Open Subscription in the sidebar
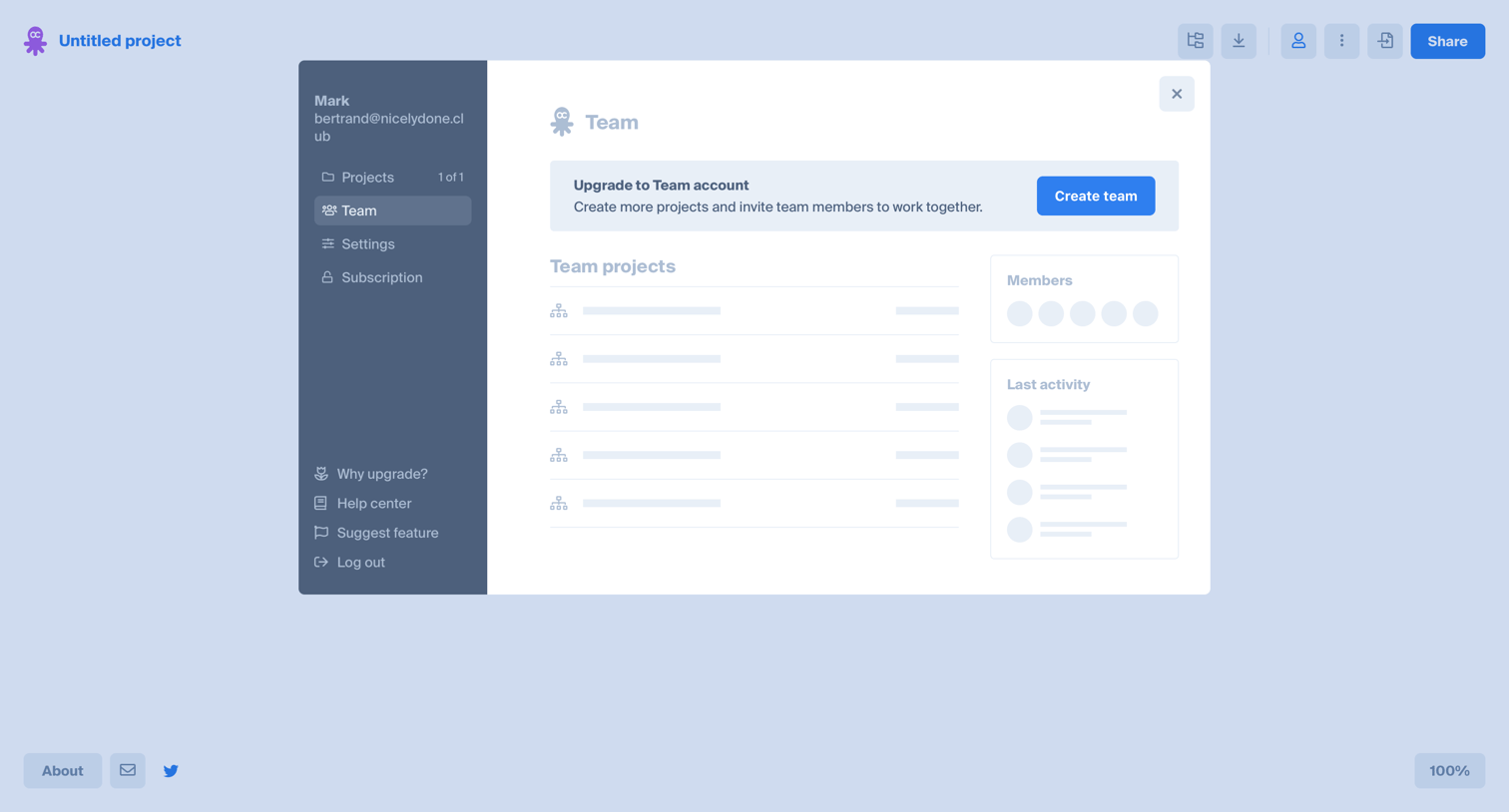The image size is (1509, 812). [x=392, y=277]
